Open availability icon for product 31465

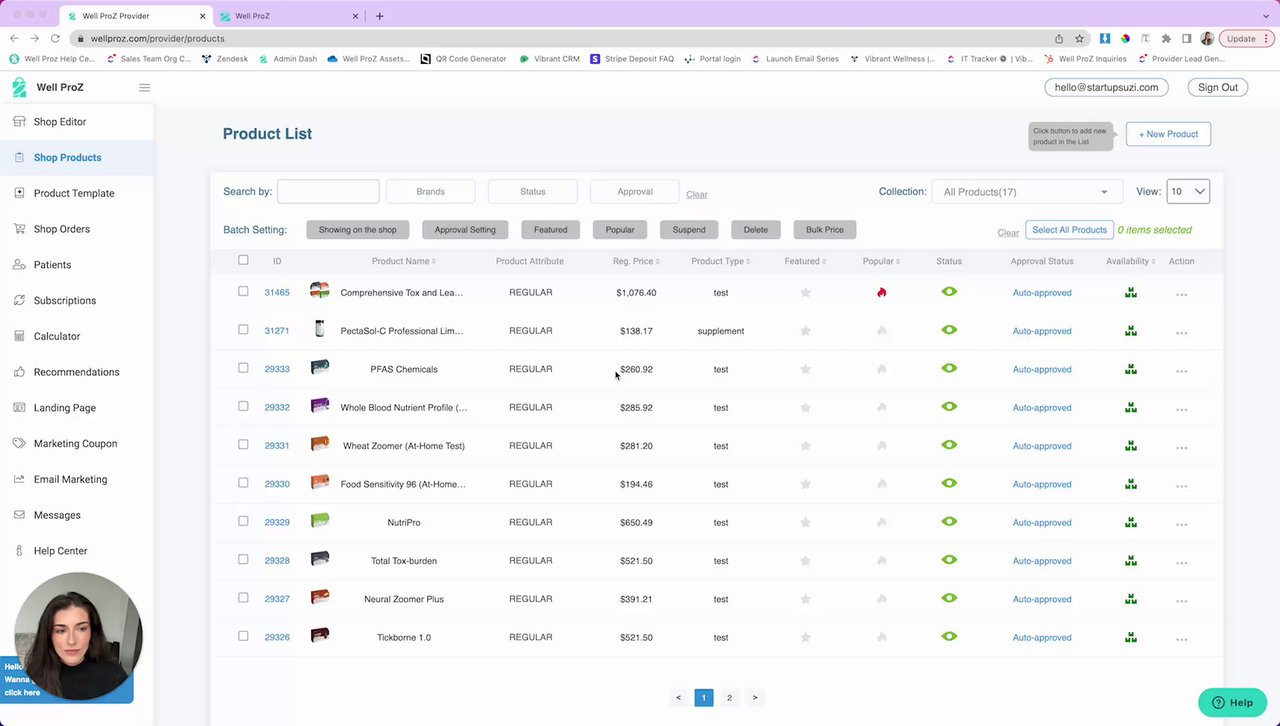pos(1130,293)
